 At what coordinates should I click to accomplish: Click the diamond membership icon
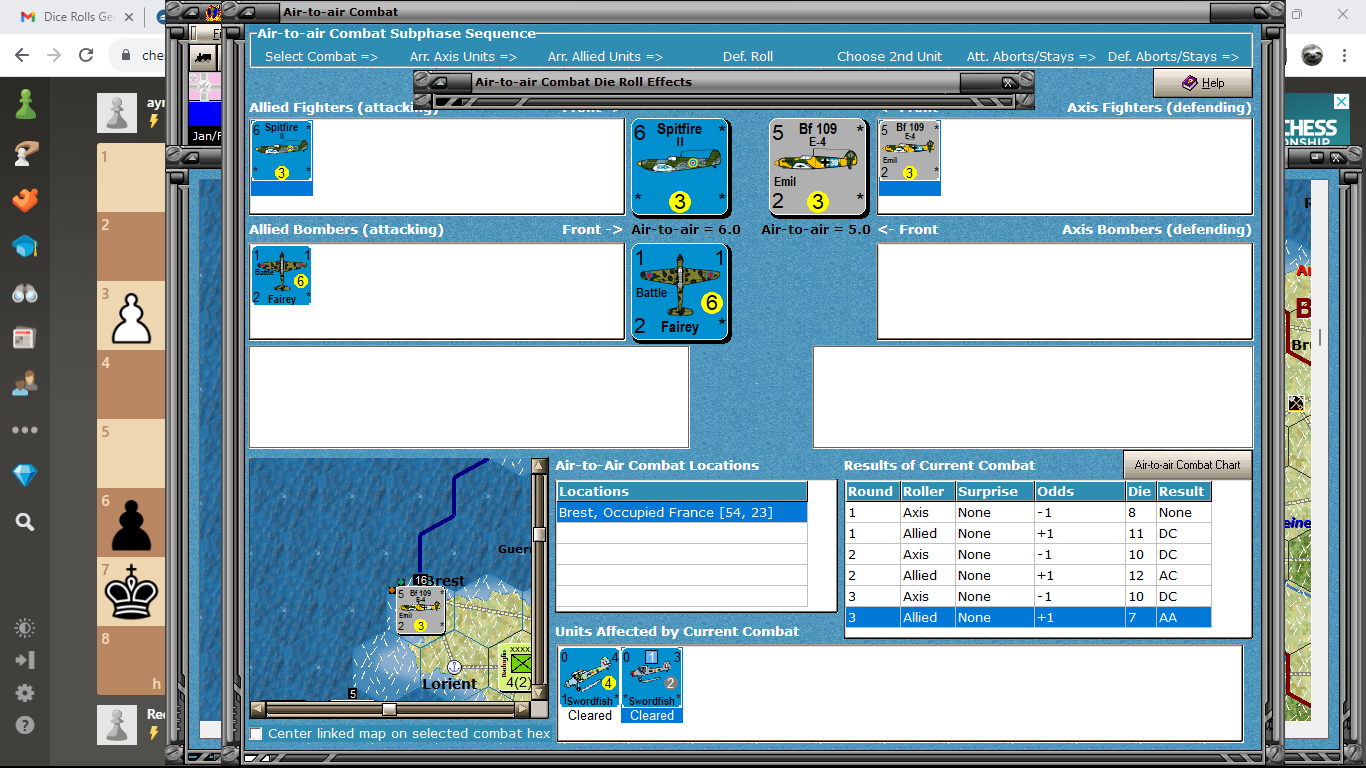[25, 476]
